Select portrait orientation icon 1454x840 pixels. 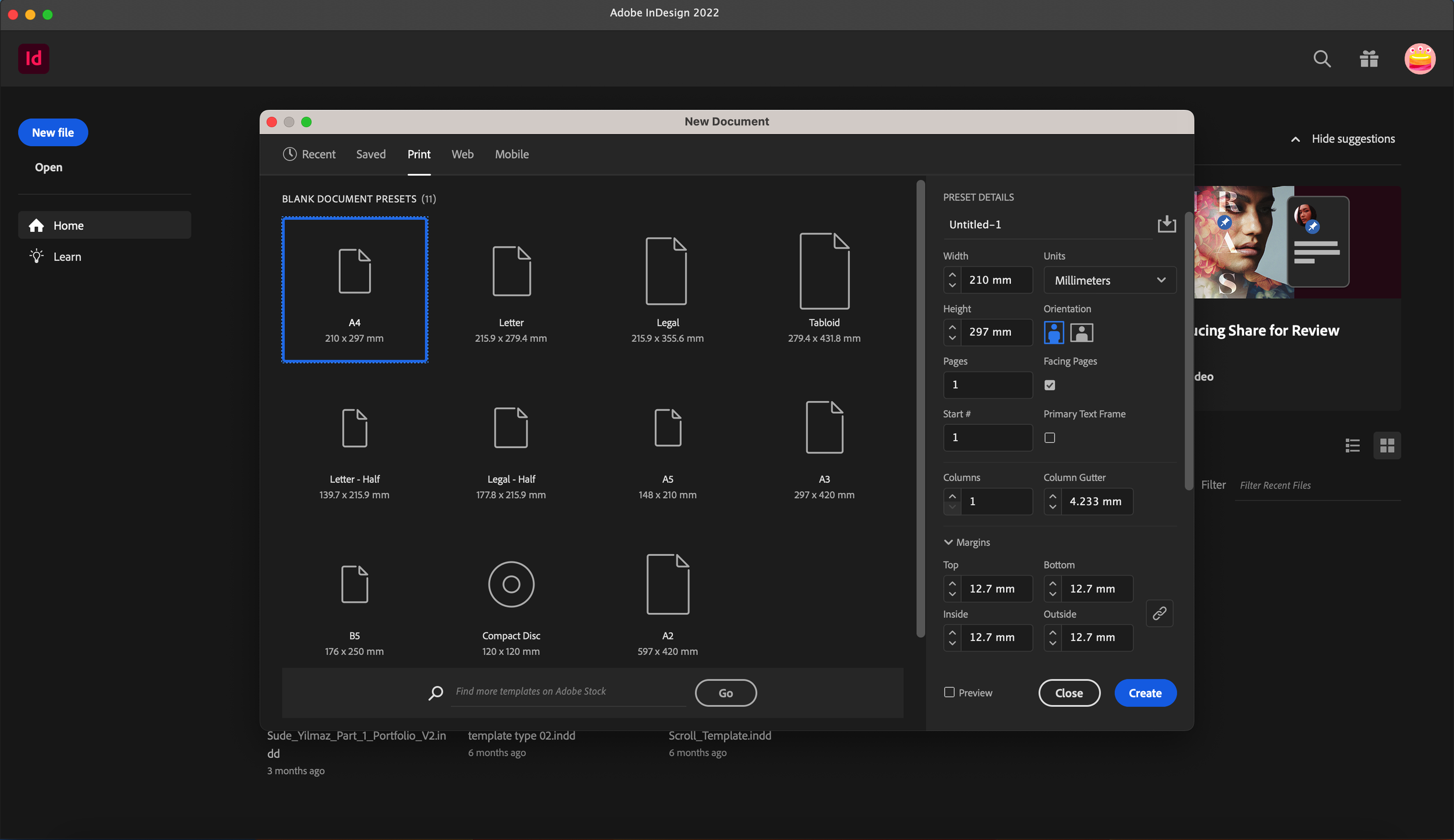1054,333
